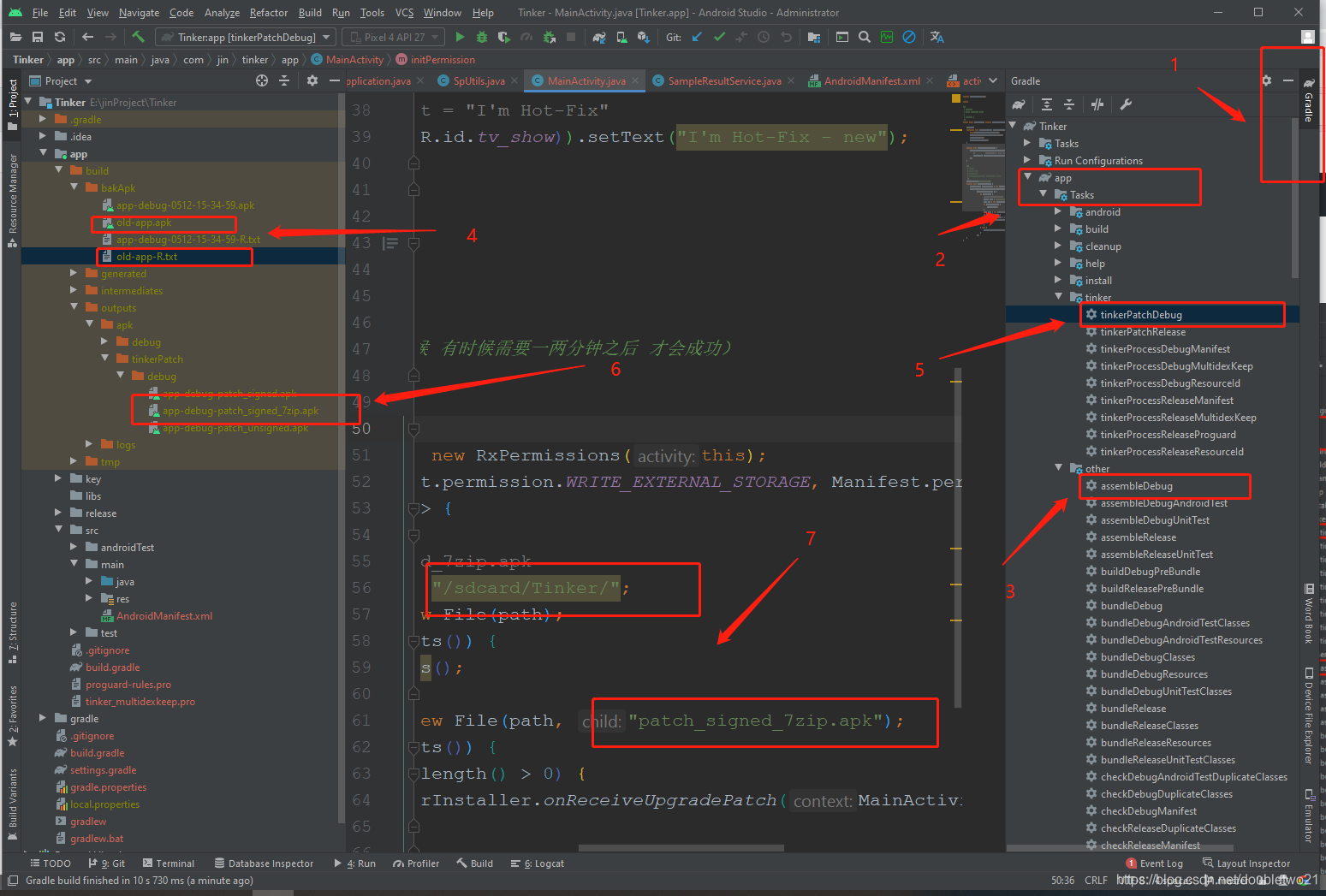The height and width of the screenshot is (896, 1326).
Task: Open the Refactor menu
Action: (269, 13)
